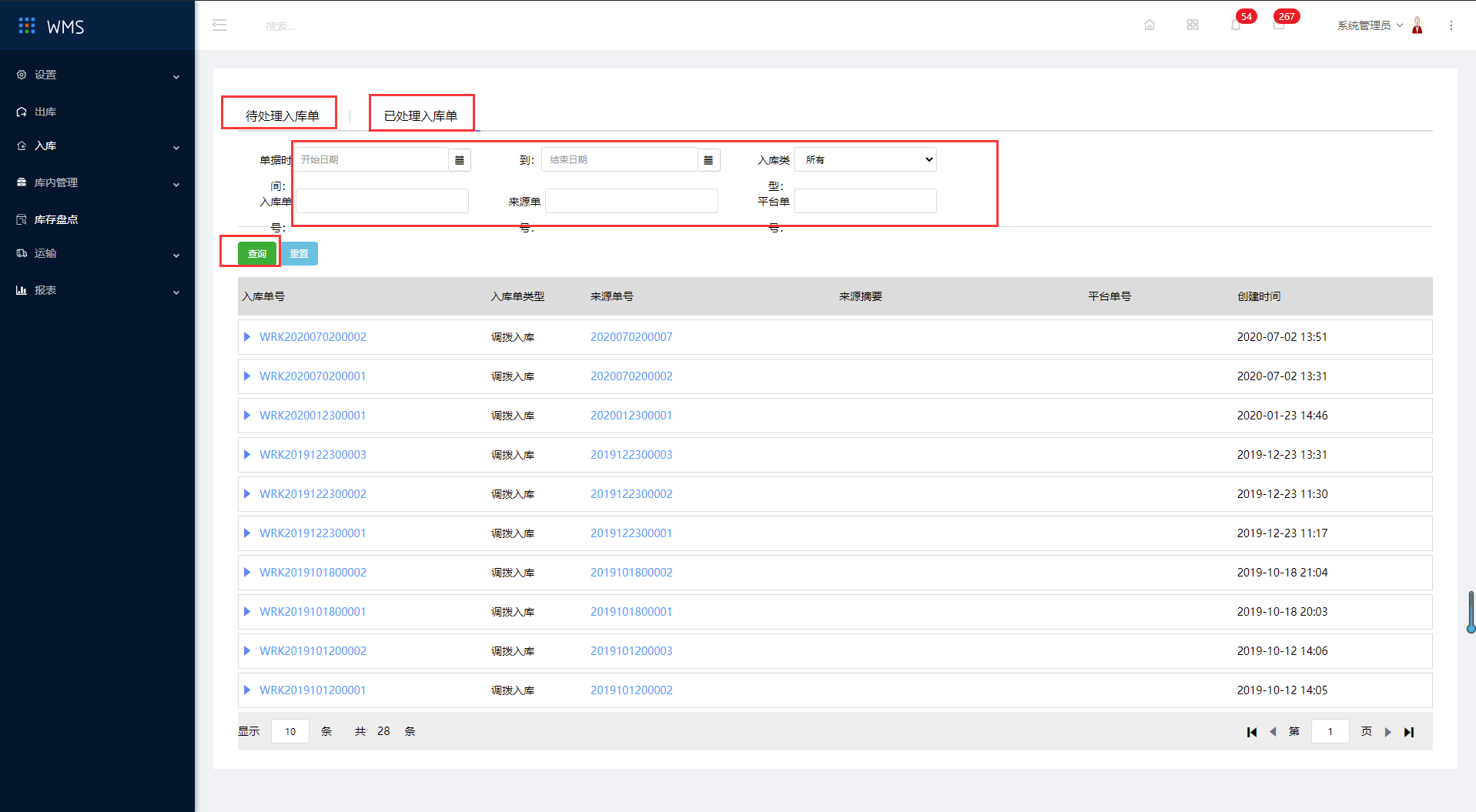1476x812 pixels.
Task: Click the blue 重置 button
Action: (x=299, y=253)
